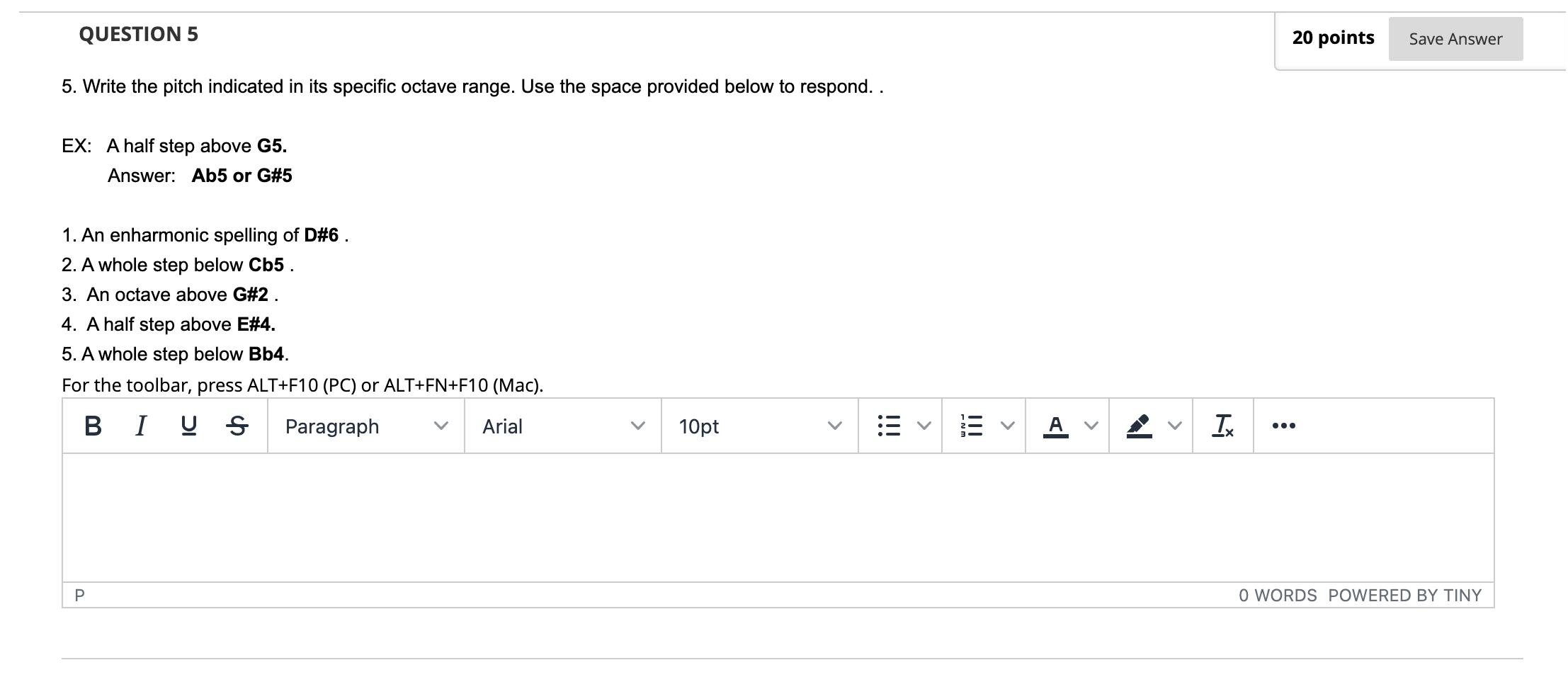
Task: Click inside the answer text area
Action: pos(778,518)
